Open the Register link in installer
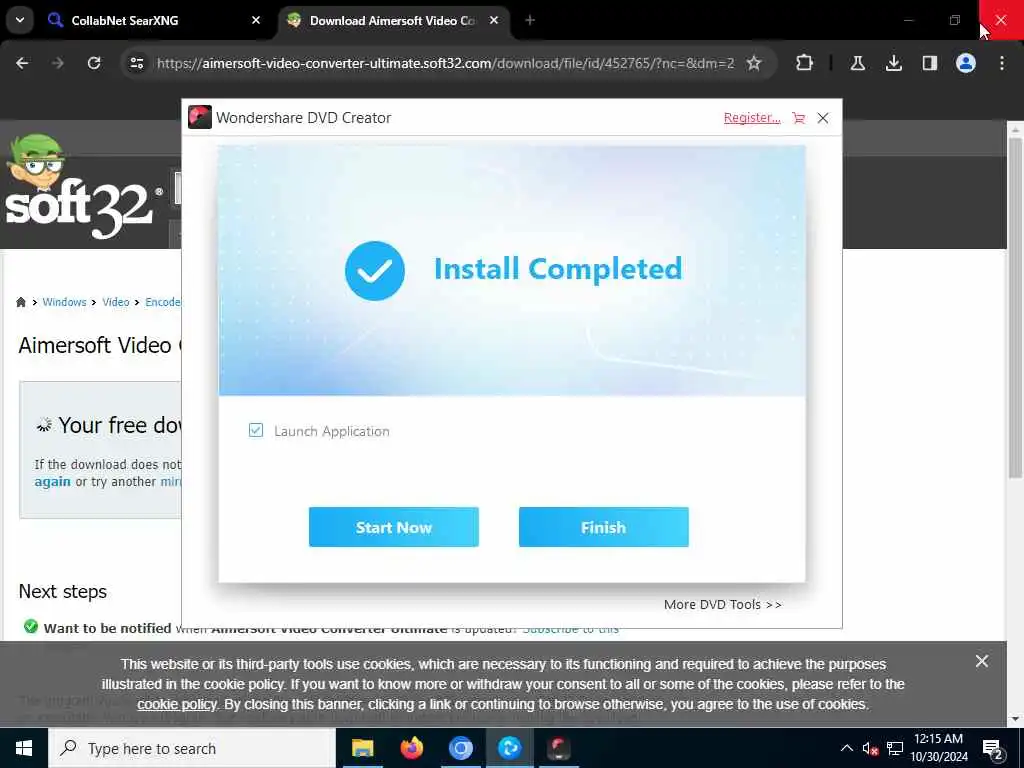Screen dimensions: 1024x768 pos(752,118)
